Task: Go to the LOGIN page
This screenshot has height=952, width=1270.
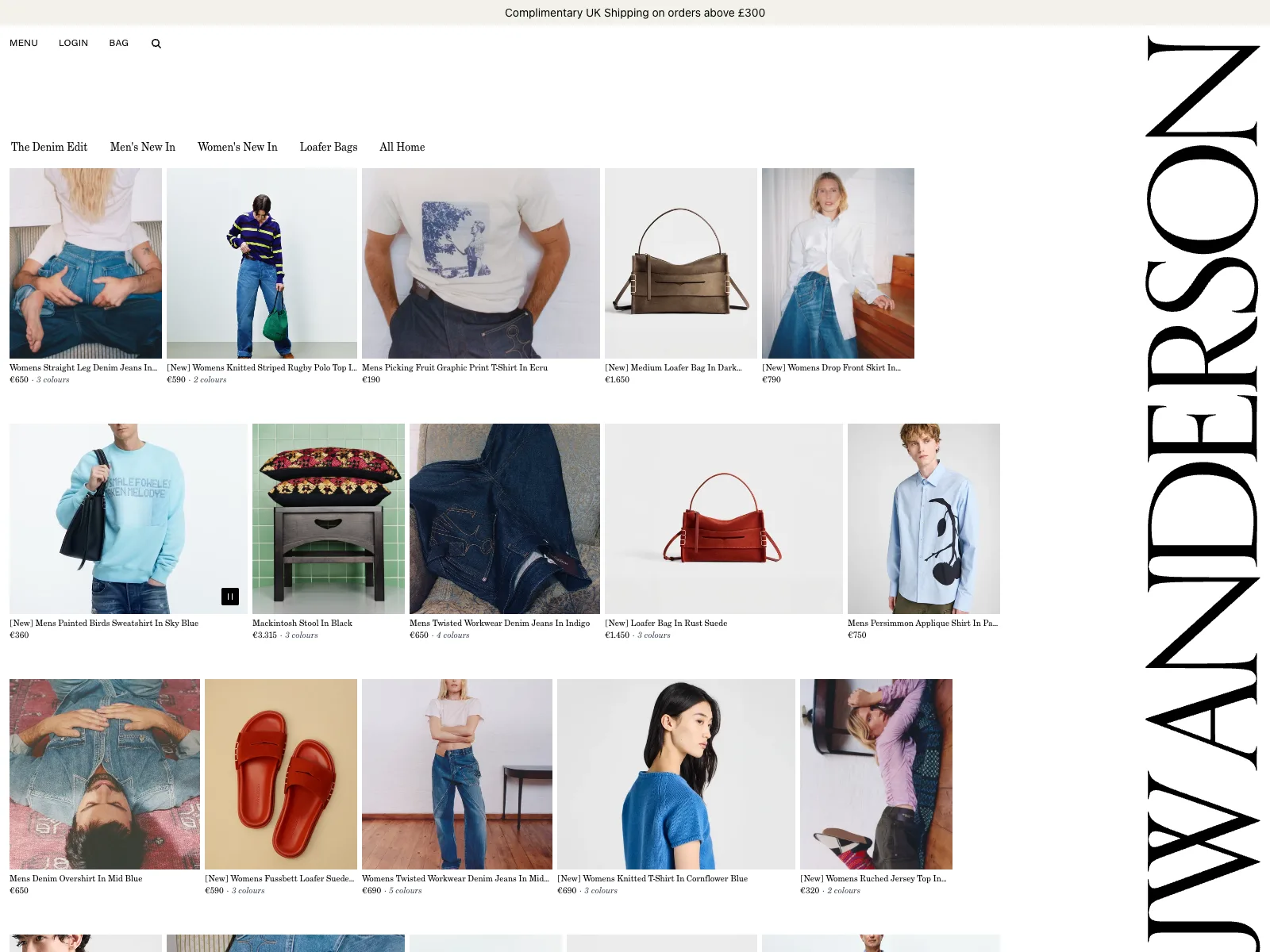Action: [x=73, y=43]
